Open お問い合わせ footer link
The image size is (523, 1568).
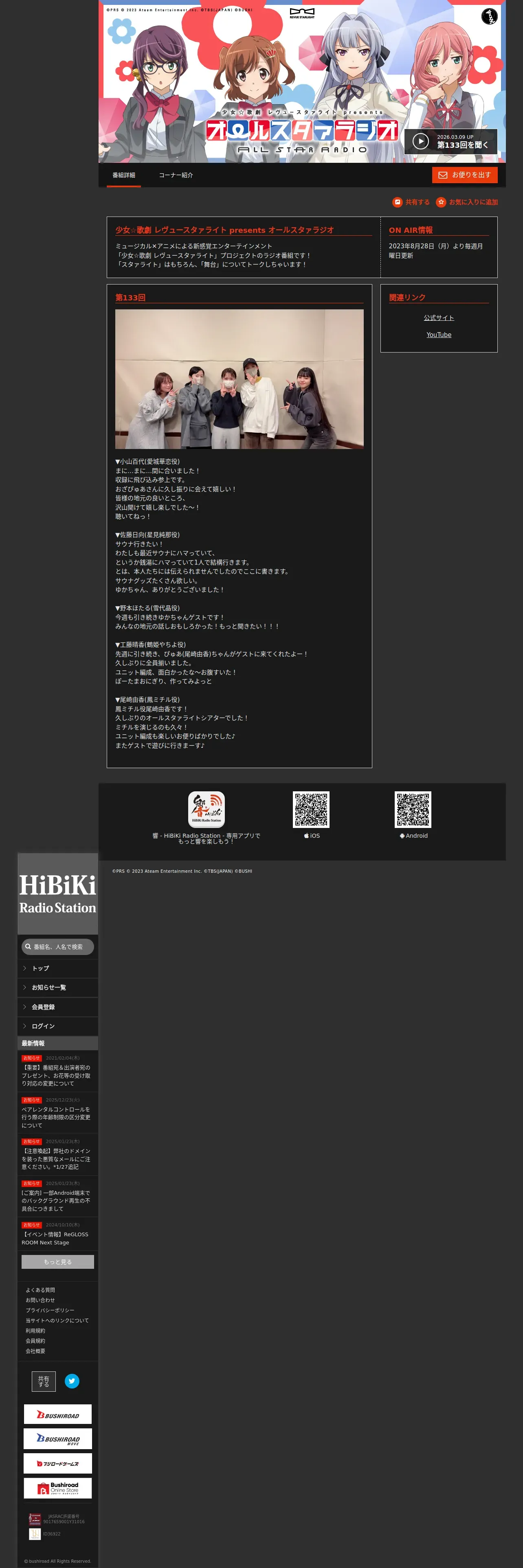click(40, 1300)
